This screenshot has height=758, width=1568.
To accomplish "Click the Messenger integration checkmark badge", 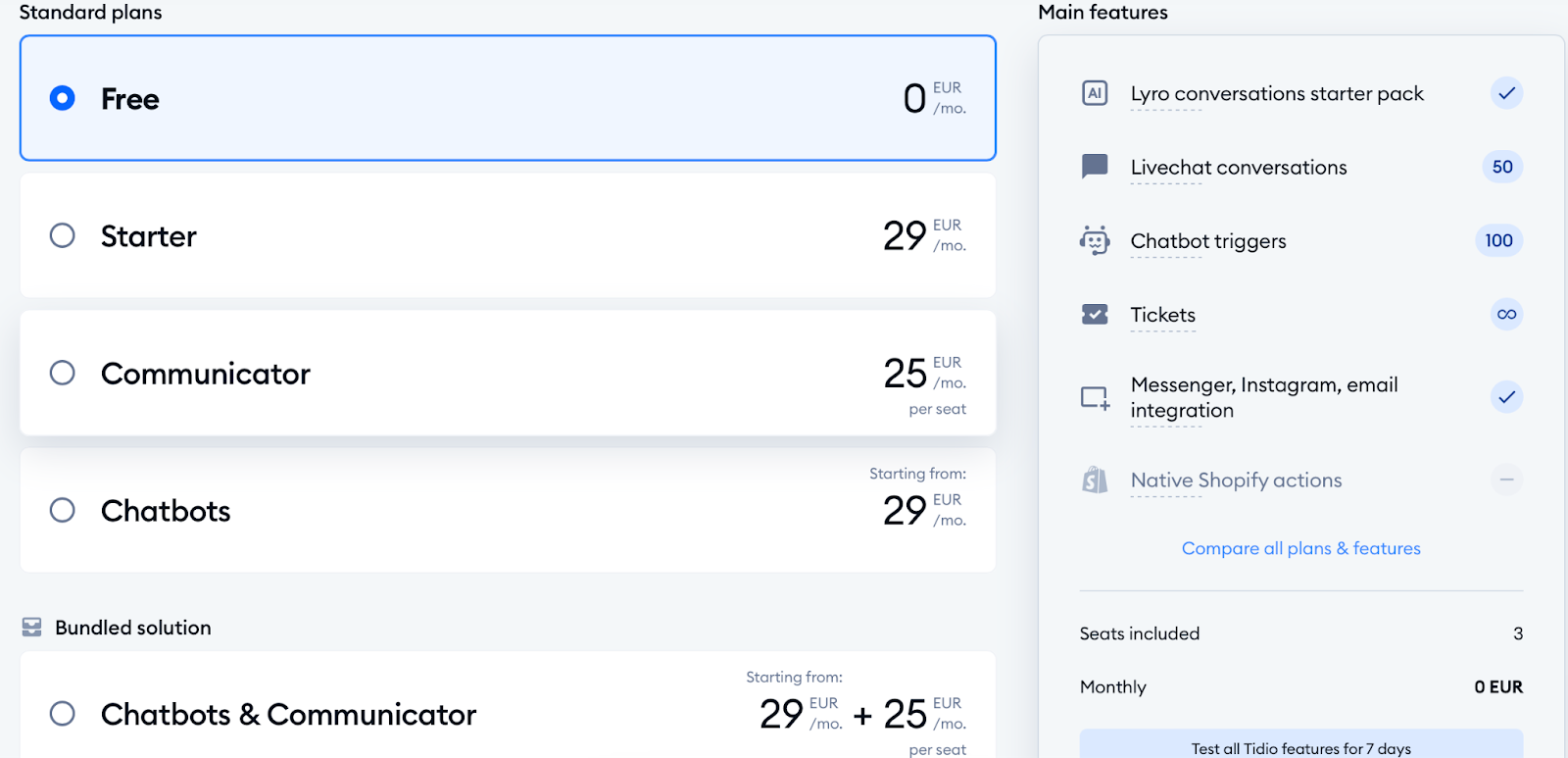I will [1506, 397].
